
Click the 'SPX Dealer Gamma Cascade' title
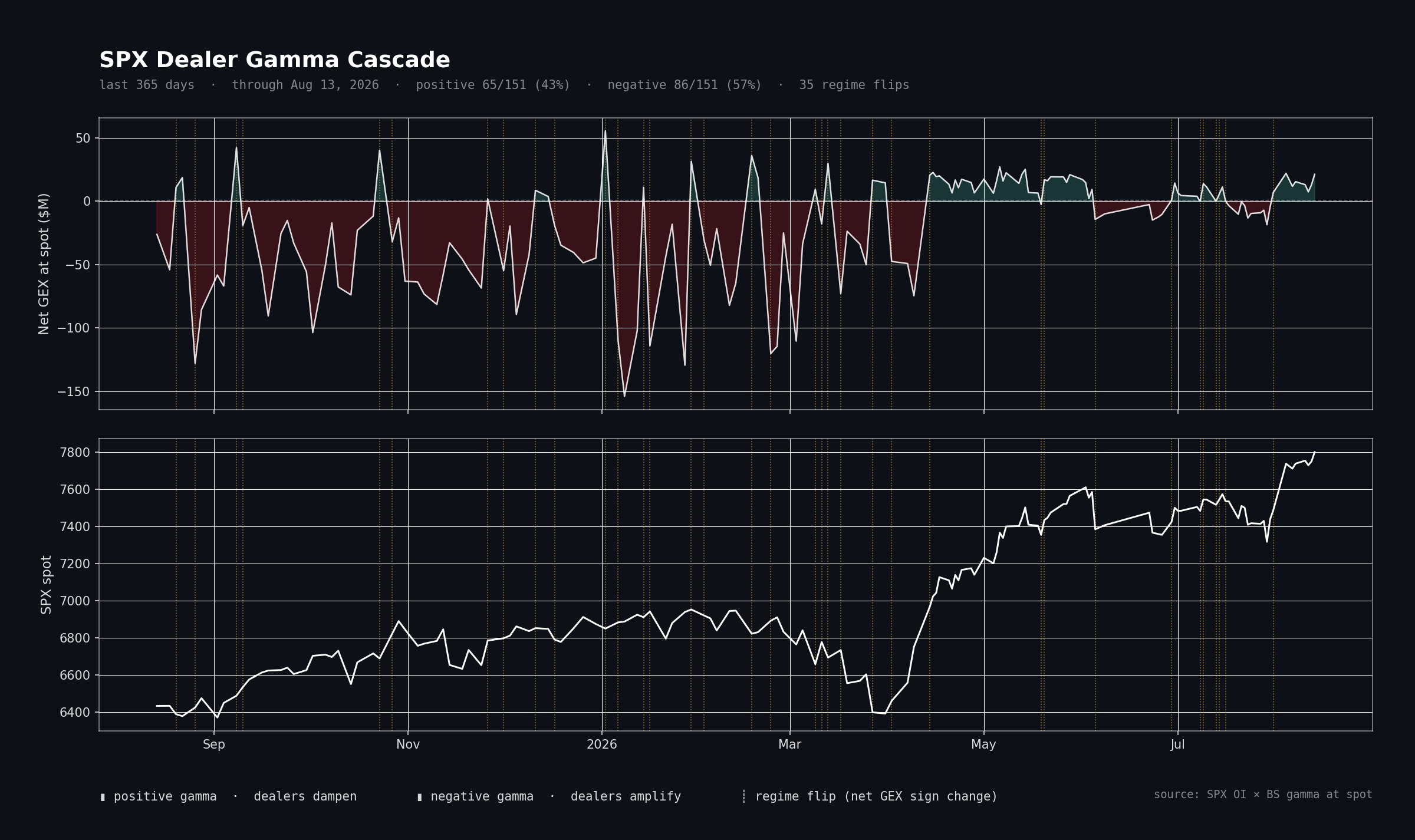point(275,60)
